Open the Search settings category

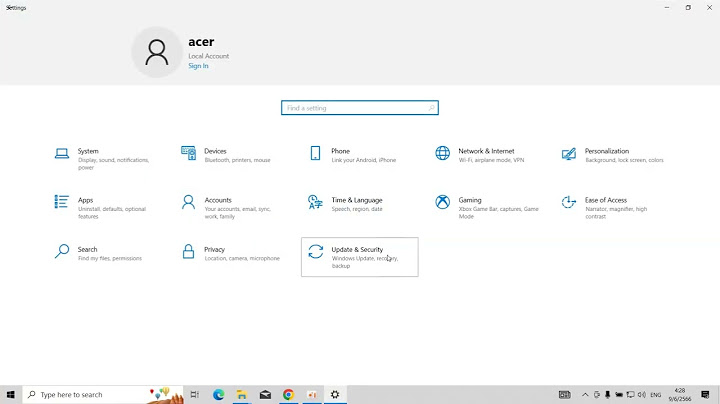coord(107,253)
